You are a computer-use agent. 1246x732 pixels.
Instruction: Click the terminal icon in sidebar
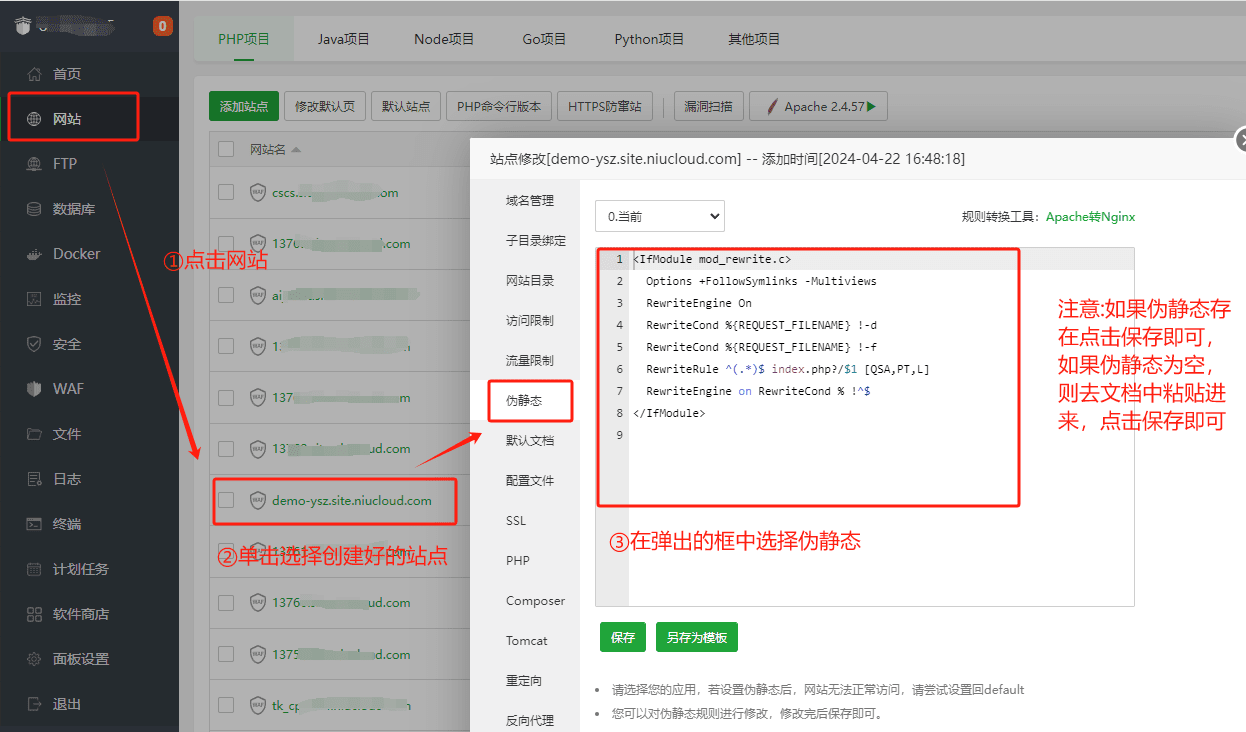tap(35, 524)
